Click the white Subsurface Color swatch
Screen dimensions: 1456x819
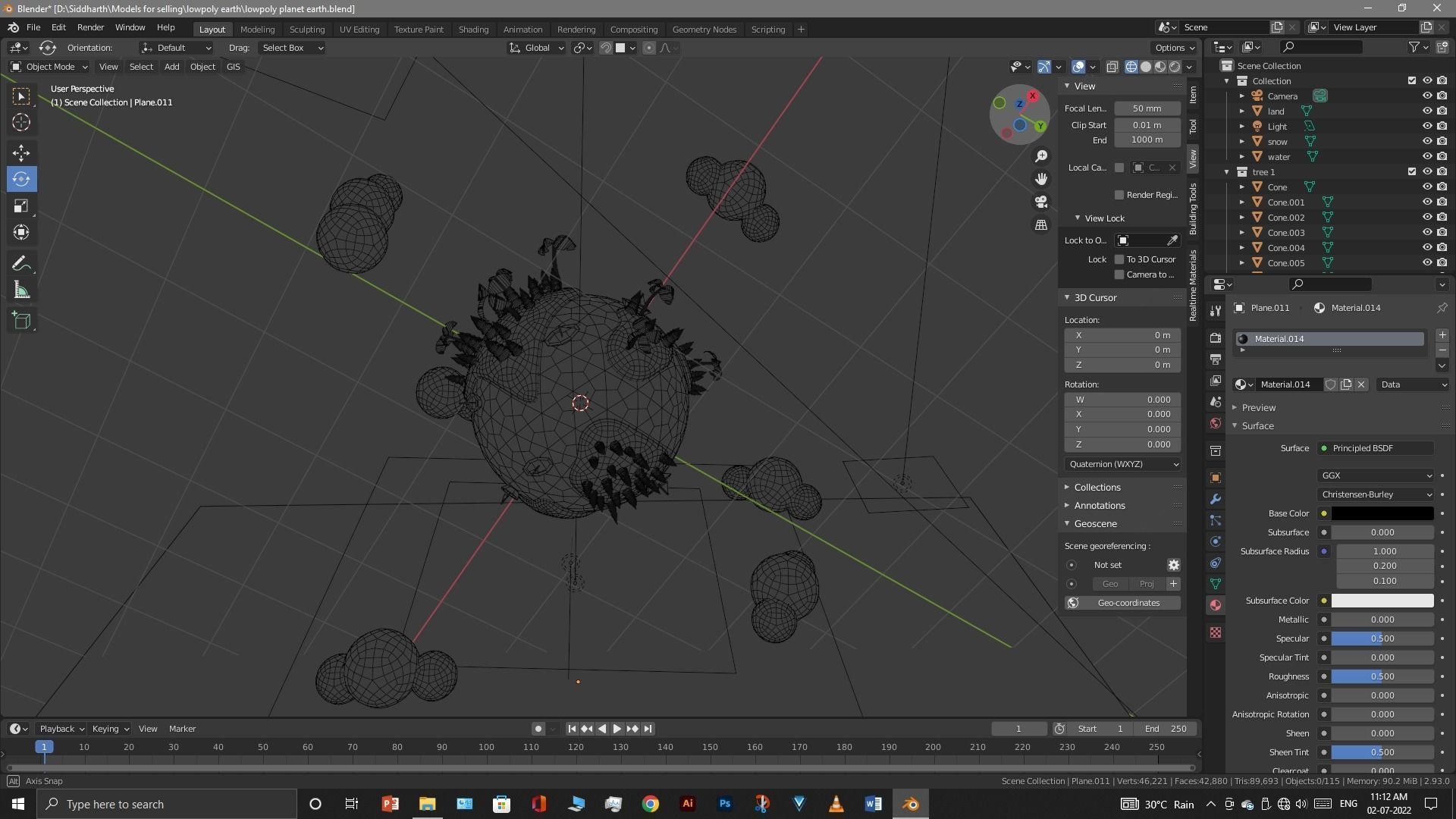[x=1382, y=601]
